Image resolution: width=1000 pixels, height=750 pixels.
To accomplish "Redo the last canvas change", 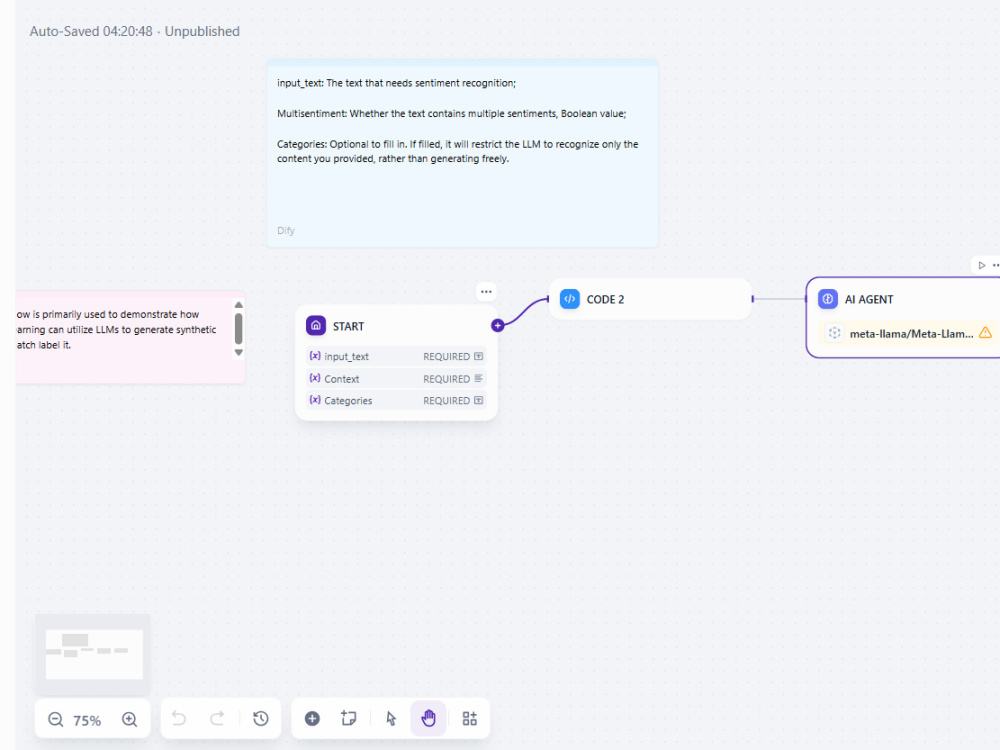I will [217, 719].
